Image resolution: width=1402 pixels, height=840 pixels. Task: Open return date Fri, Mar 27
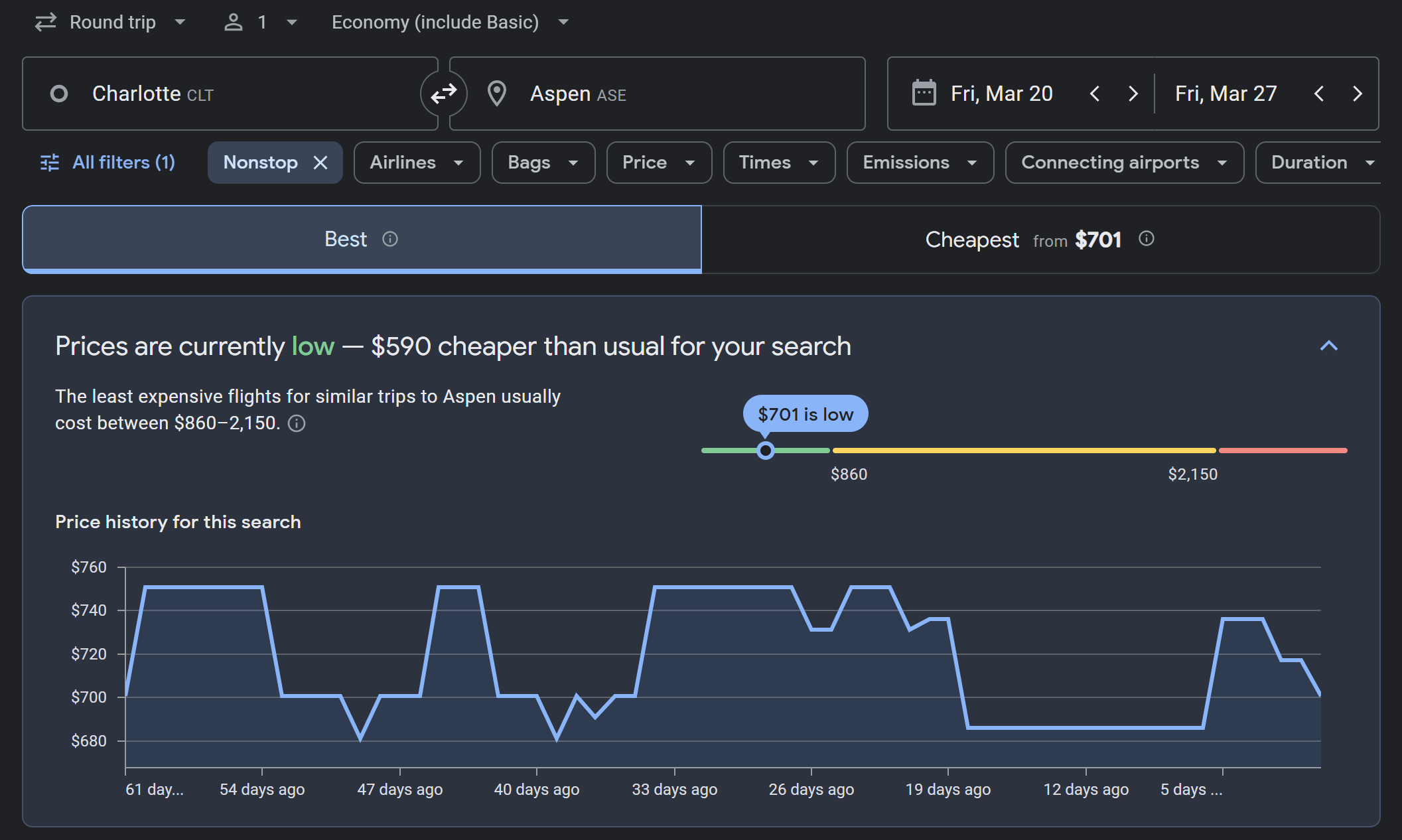(1226, 94)
